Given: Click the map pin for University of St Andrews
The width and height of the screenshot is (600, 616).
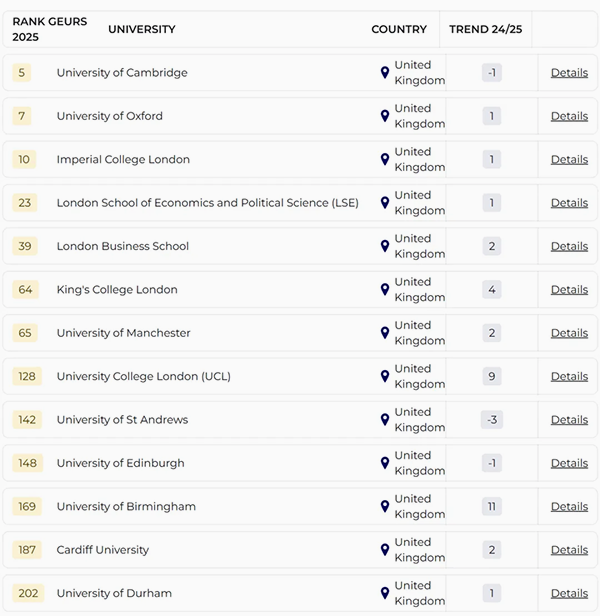Looking at the screenshot, I should (385, 420).
